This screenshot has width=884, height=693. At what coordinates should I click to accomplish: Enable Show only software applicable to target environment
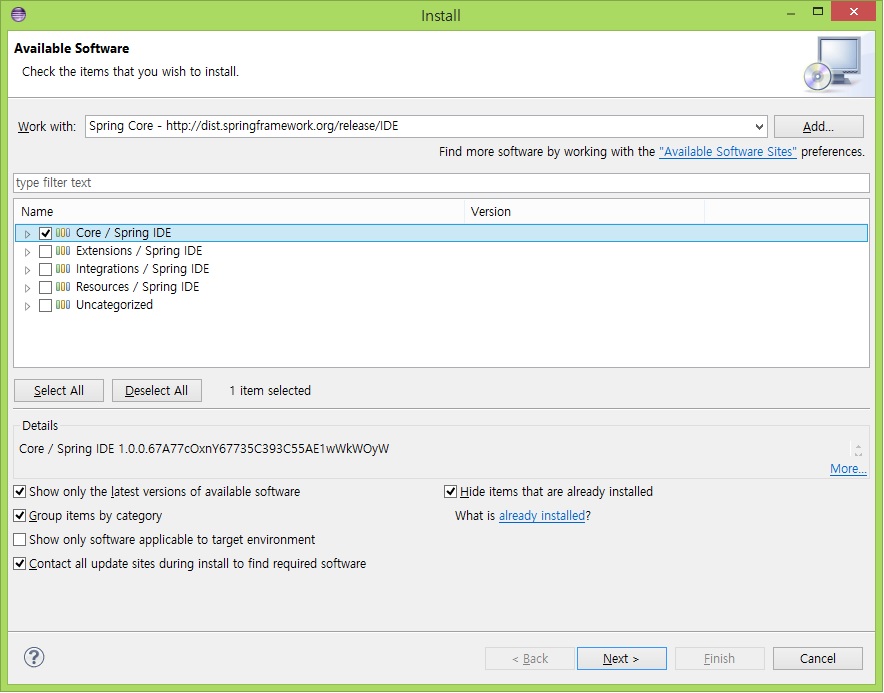point(20,540)
